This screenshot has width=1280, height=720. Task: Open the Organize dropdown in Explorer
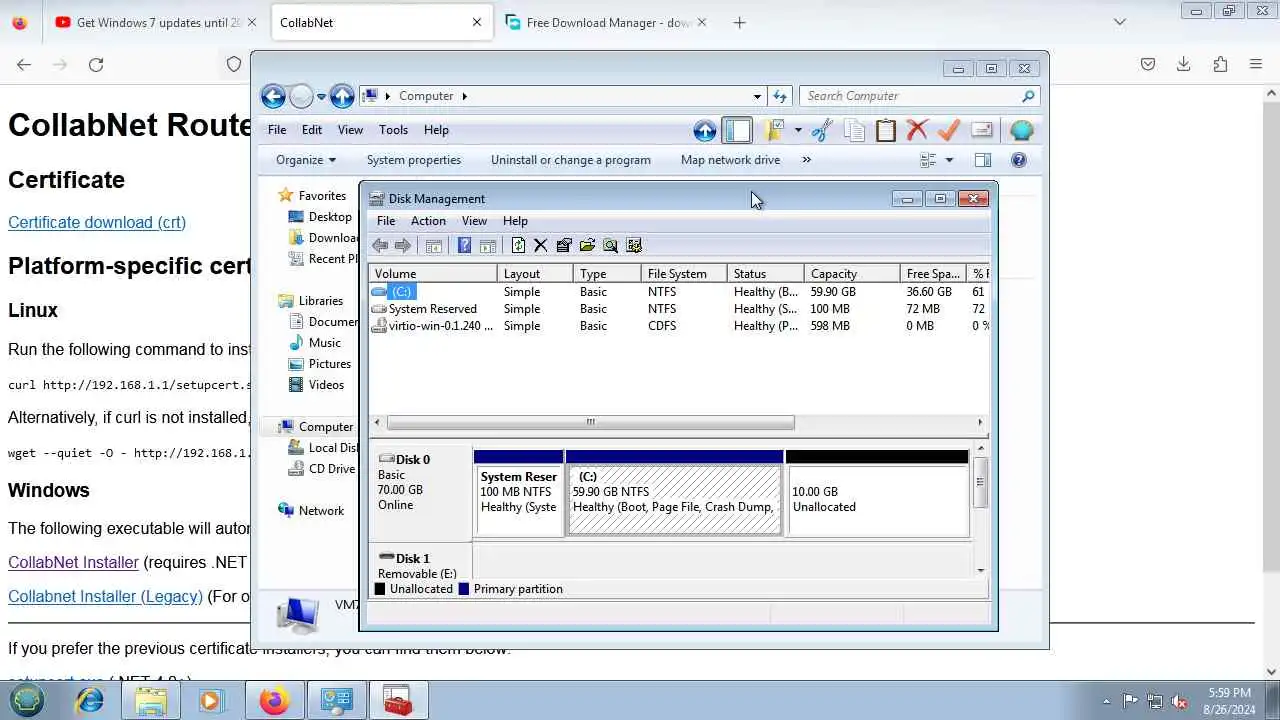306,160
